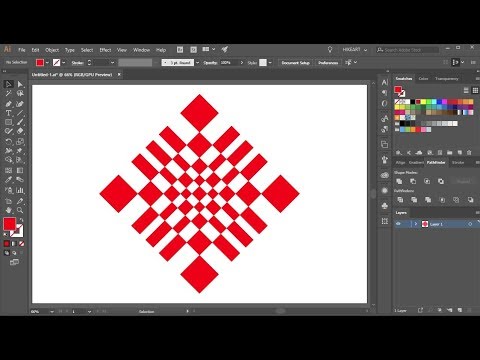This screenshot has height=360, width=480.
Task: Select the Magic Wand tool
Action: pyautogui.click(x=9, y=94)
